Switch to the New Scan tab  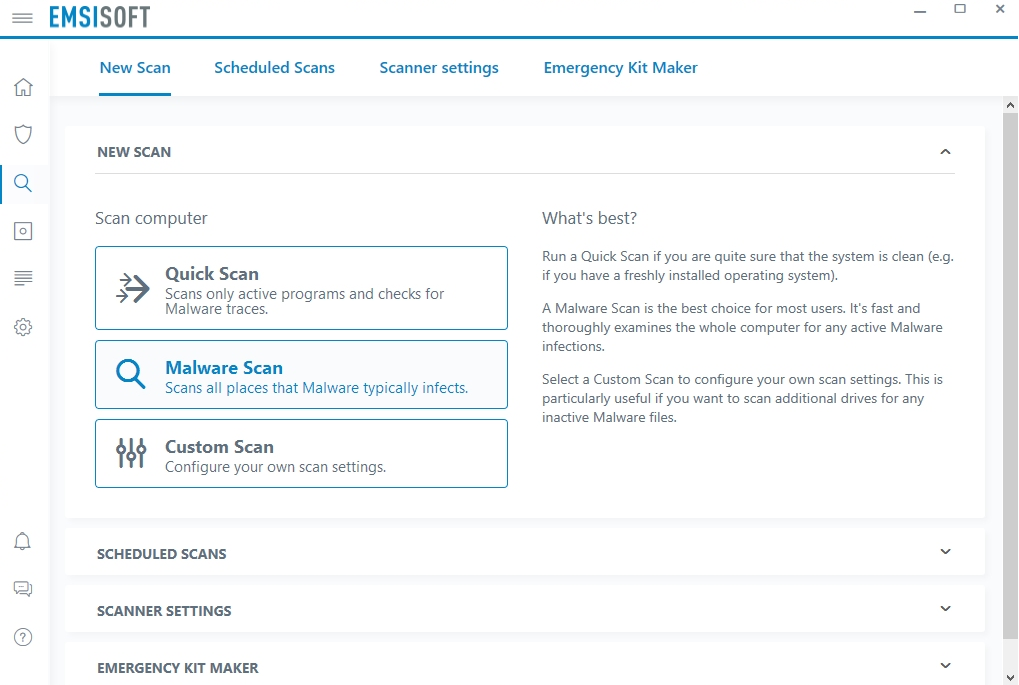click(x=135, y=68)
